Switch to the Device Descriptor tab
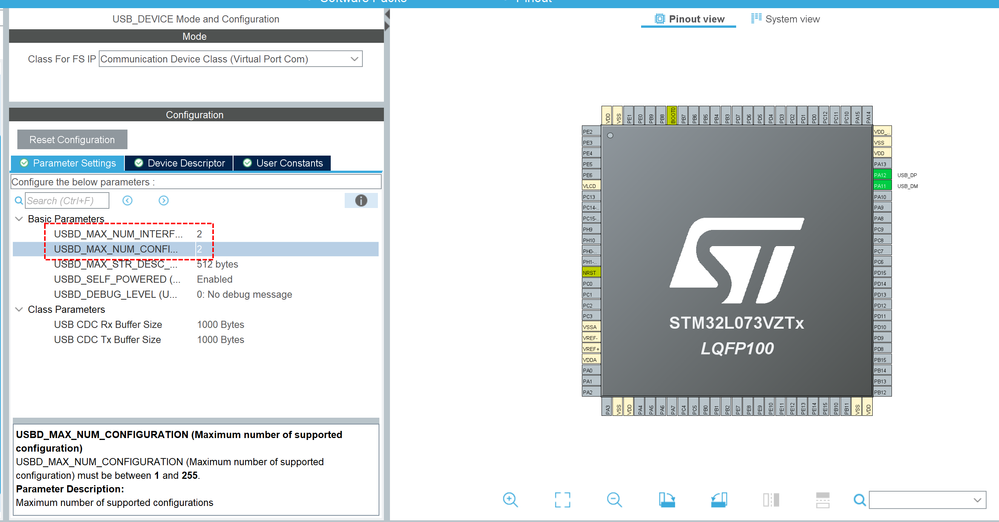The height and width of the screenshot is (522, 999). point(179,163)
